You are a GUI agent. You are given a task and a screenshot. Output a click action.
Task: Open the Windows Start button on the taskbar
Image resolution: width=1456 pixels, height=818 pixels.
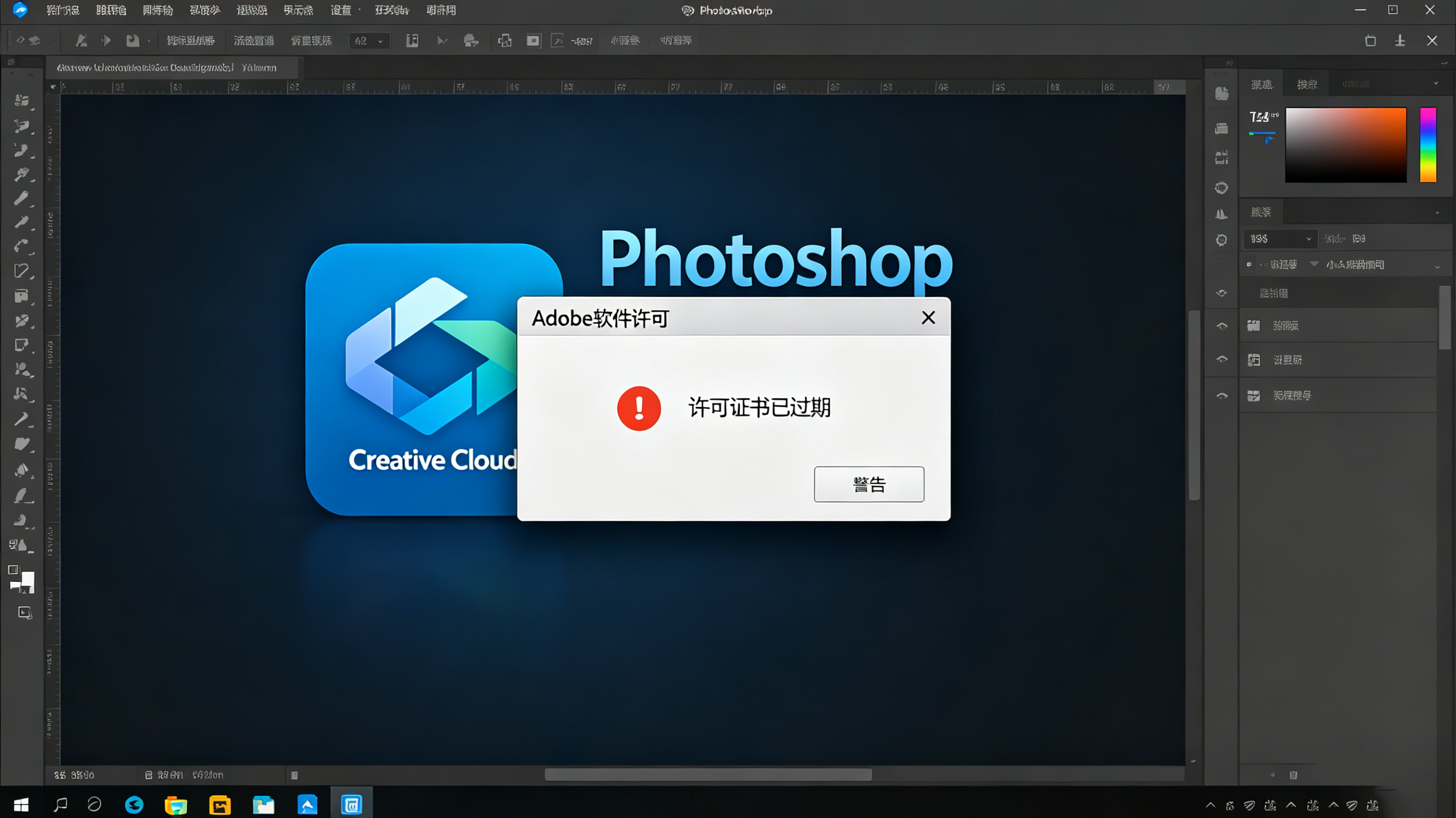(x=21, y=805)
